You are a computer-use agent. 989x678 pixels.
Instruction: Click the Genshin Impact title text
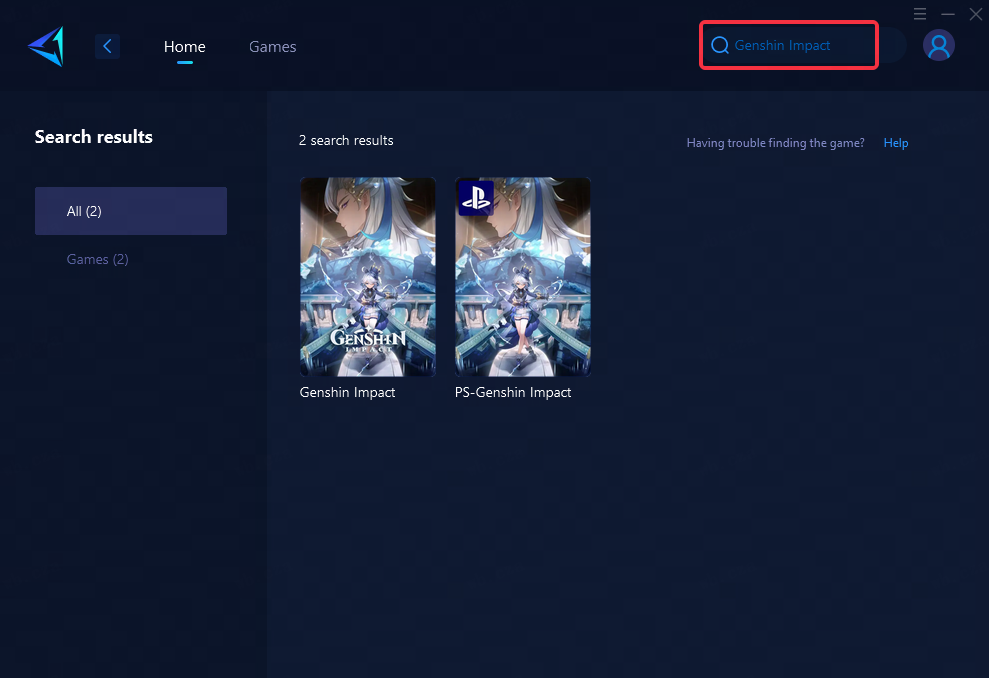click(348, 392)
